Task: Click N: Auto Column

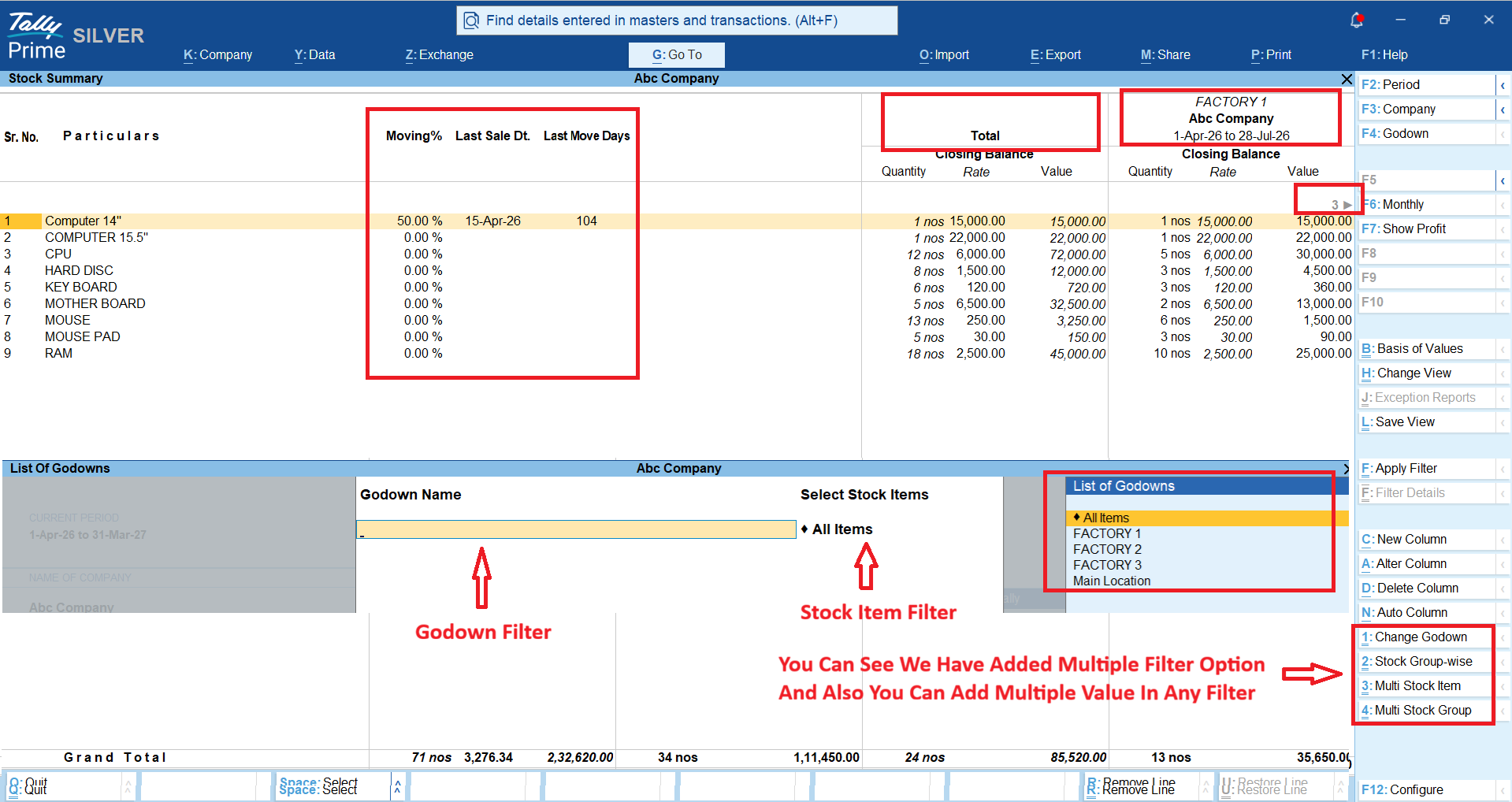Action: pos(1427,613)
